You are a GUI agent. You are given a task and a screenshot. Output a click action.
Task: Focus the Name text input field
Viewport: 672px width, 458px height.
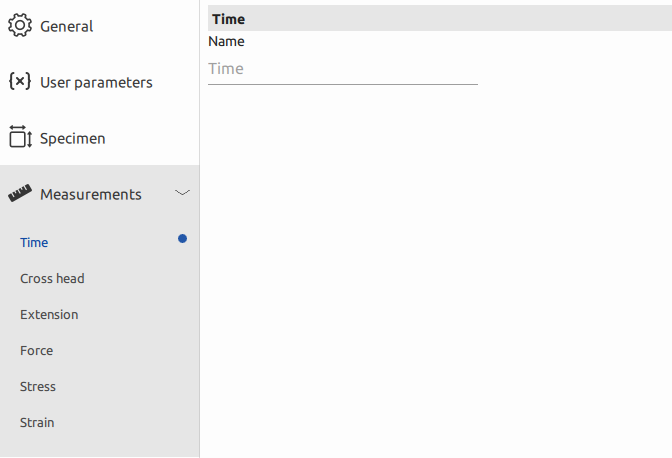(342, 69)
